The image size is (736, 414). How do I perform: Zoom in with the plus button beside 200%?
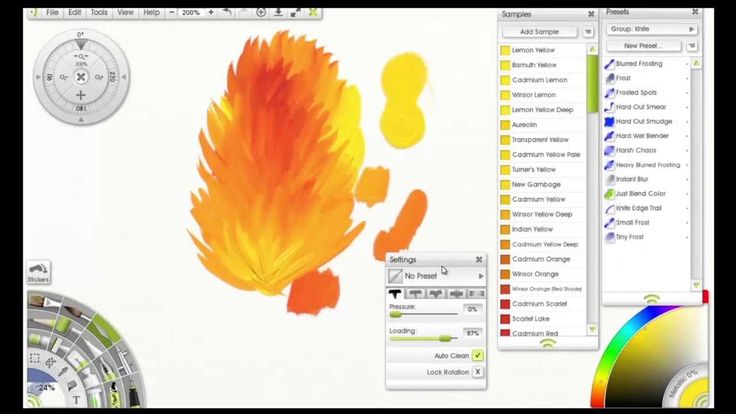(211, 13)
